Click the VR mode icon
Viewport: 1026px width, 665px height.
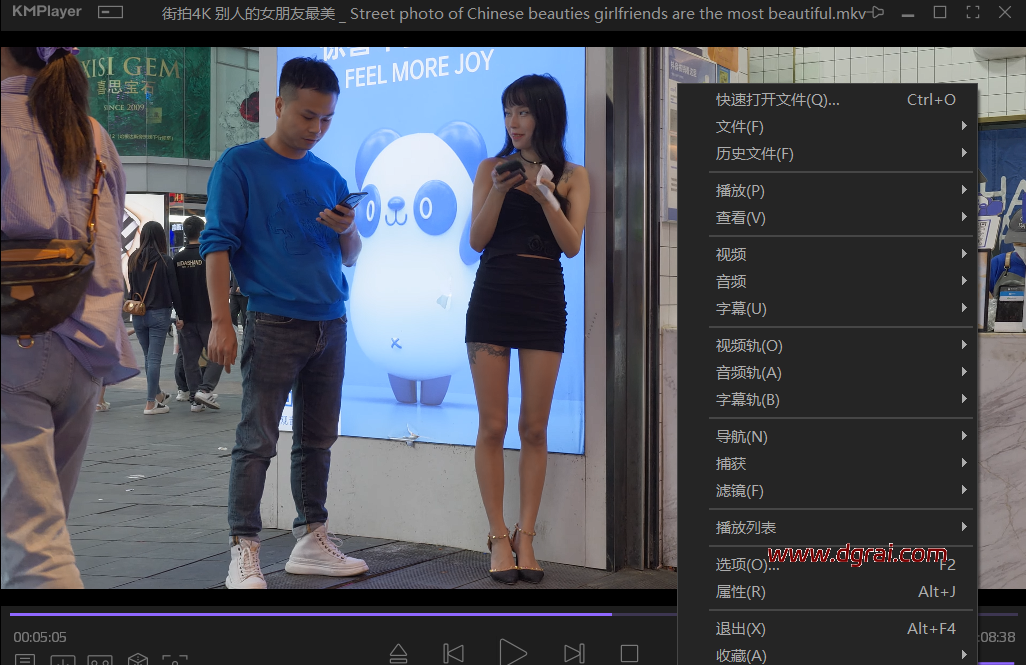(100, 660)
